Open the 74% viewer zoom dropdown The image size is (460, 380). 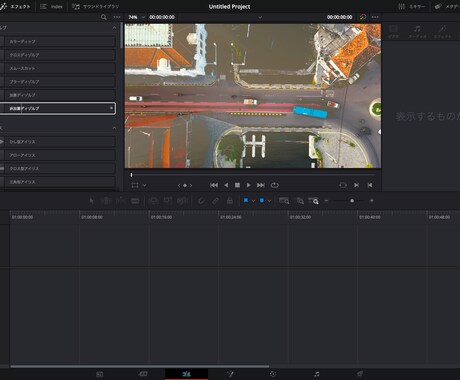(137, 17)
